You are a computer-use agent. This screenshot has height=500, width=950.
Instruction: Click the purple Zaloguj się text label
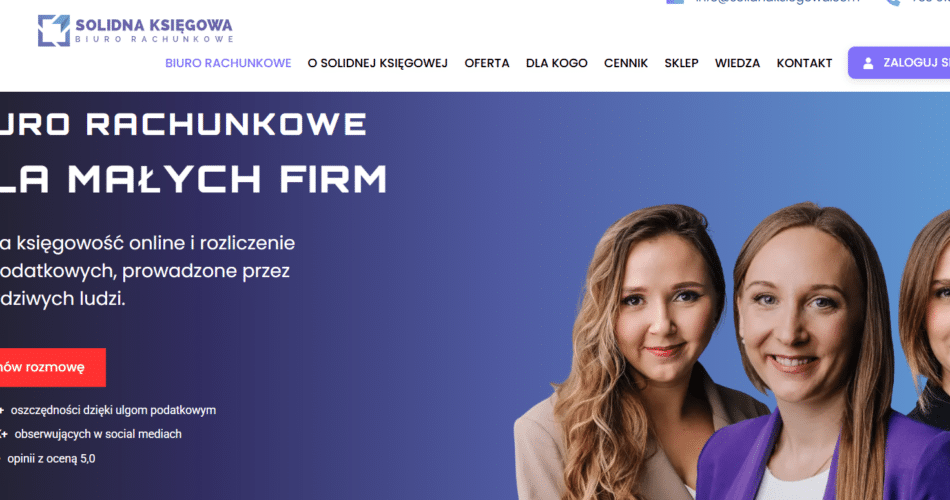(x=916, y=63)
